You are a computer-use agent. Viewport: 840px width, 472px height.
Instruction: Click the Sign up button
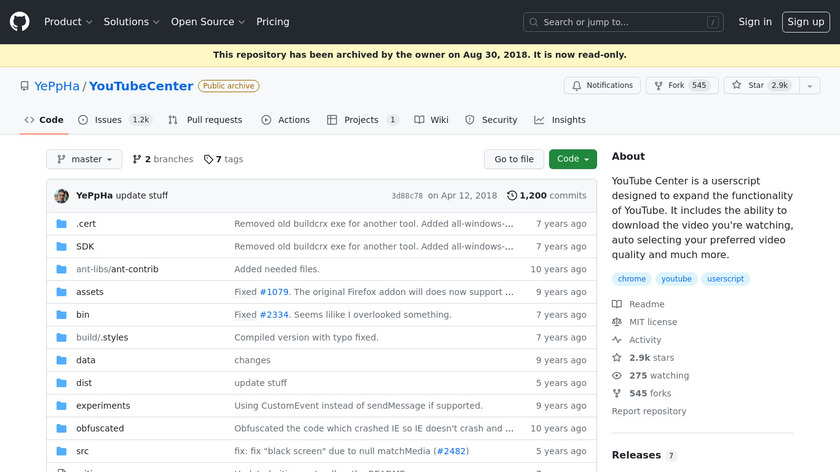click(805, 22)
